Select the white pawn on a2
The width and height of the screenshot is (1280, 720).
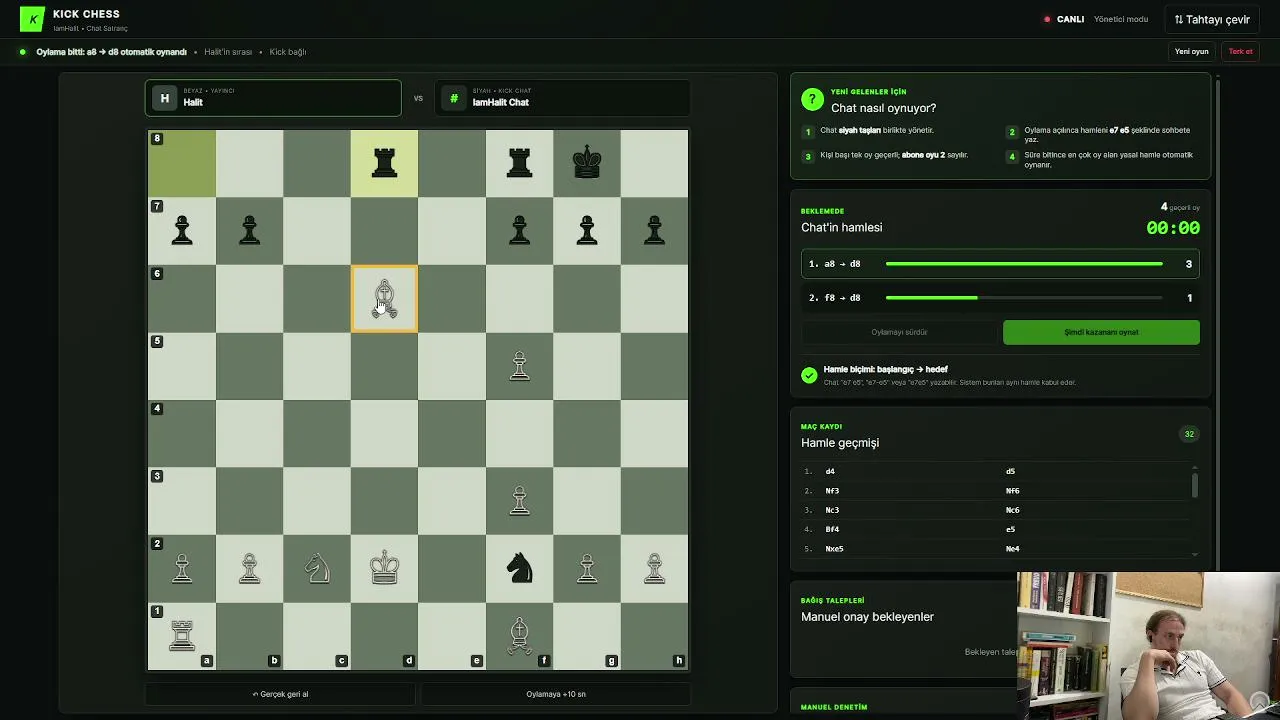click(182, 568)
